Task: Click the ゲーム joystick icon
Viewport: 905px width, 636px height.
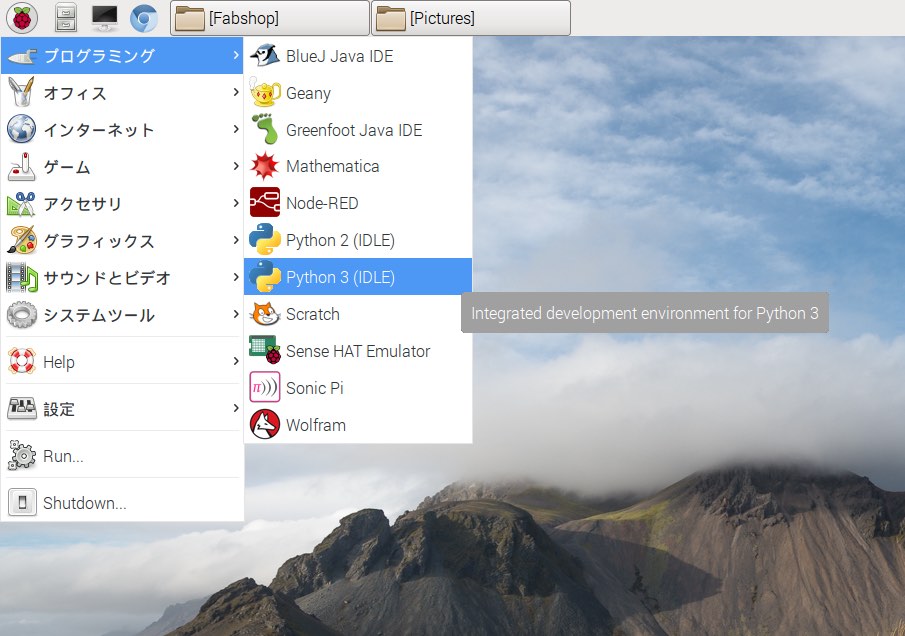Action: [21, 167]
